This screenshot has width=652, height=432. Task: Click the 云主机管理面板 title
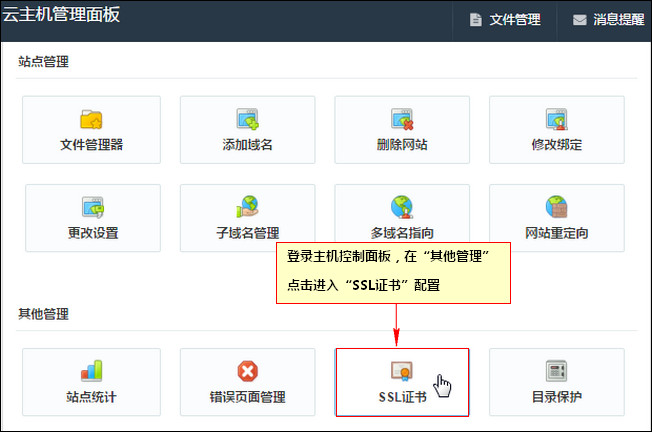[61, 14]
